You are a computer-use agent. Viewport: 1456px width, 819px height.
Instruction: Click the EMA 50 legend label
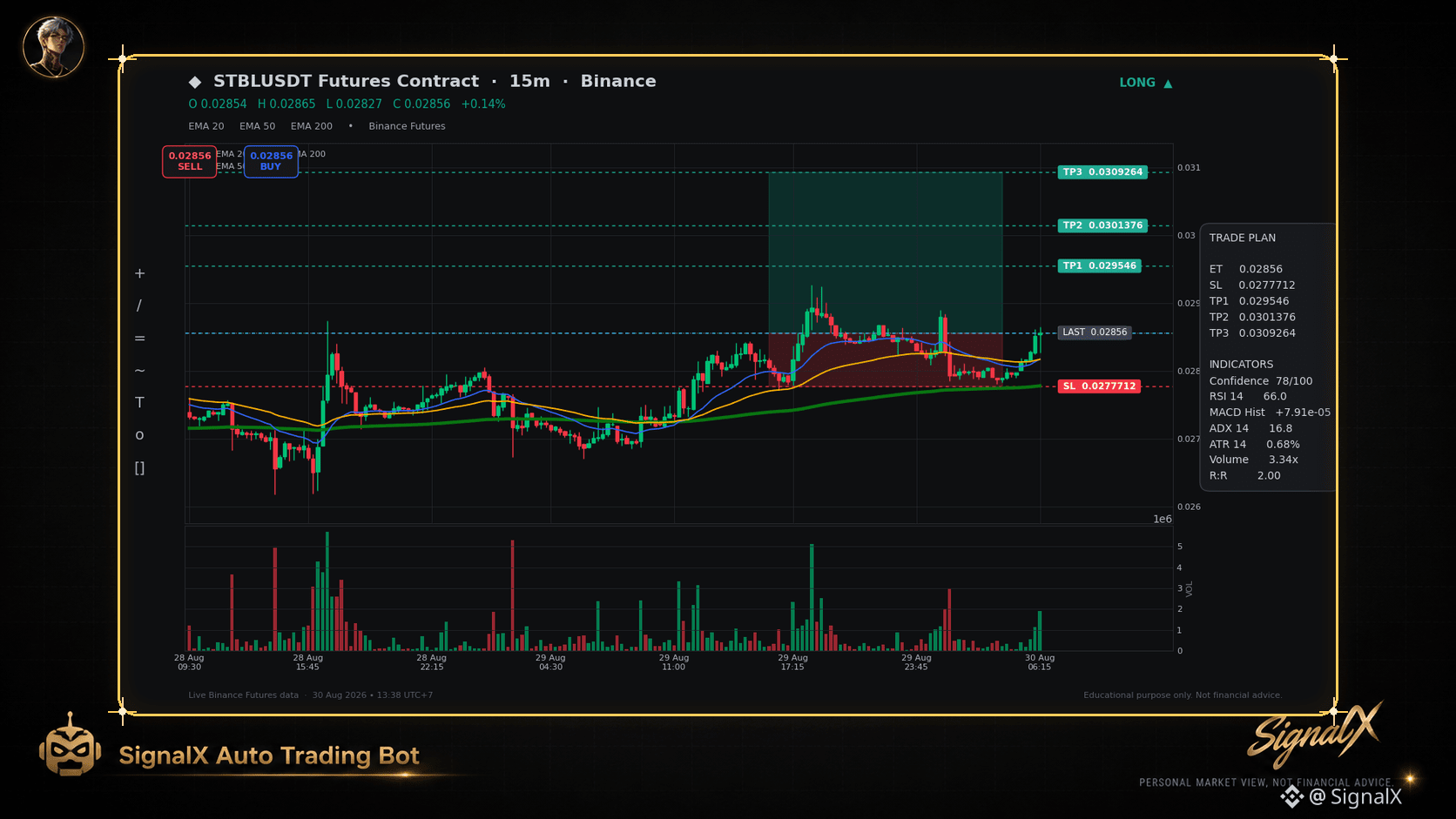pos(258,126)
